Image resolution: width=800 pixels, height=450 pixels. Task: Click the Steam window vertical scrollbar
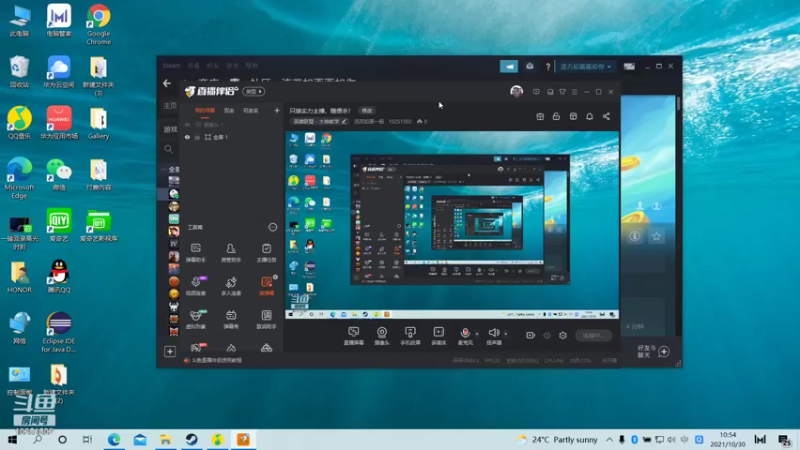pyautogui.click(x=679, y=104)
